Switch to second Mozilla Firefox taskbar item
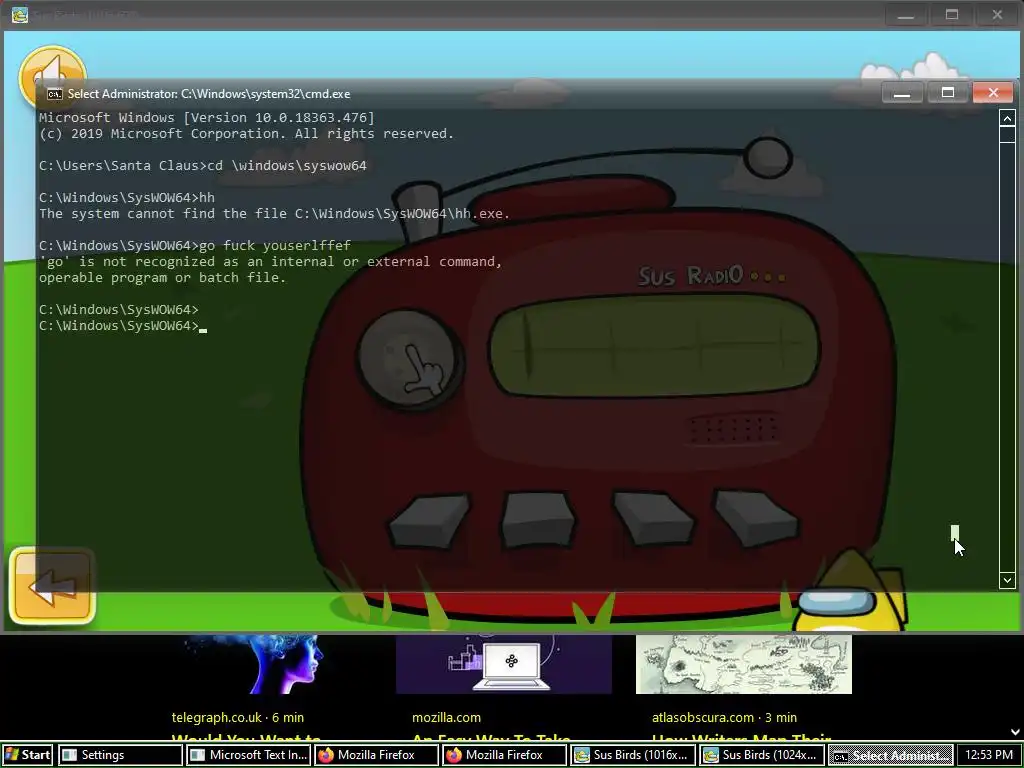 point(504,755)
